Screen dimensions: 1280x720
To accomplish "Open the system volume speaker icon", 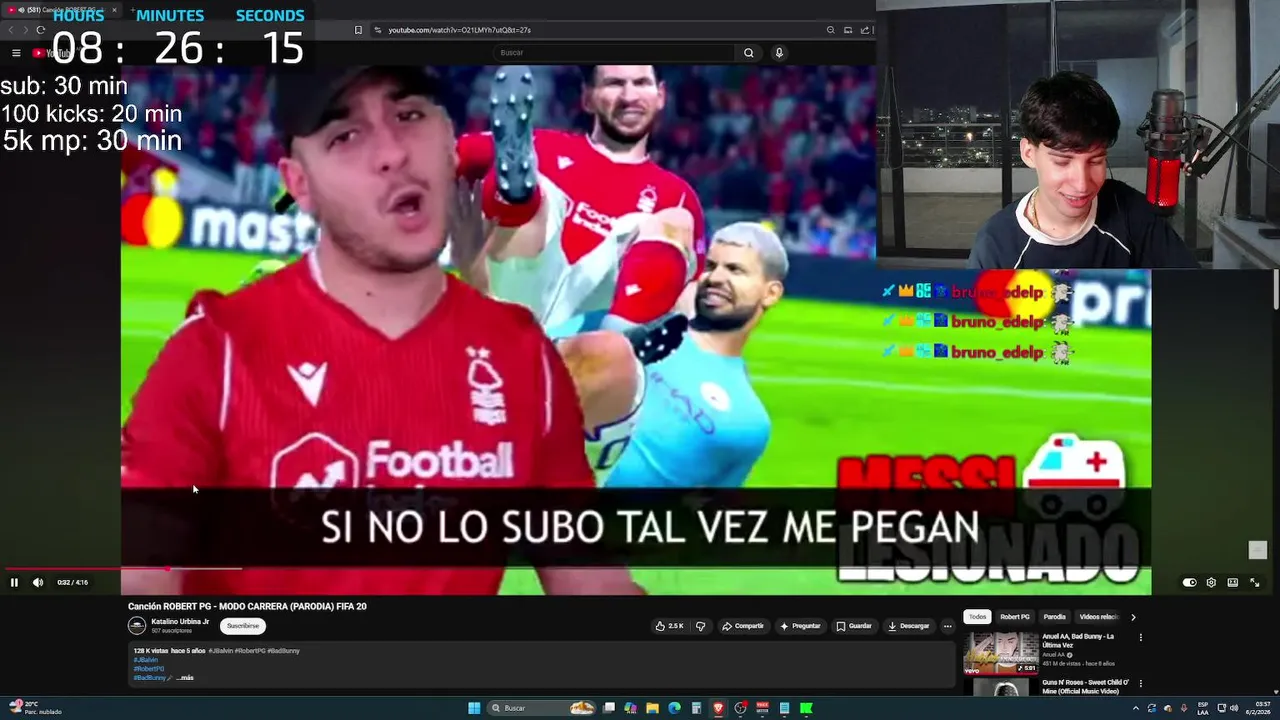I will [1234, 708].
